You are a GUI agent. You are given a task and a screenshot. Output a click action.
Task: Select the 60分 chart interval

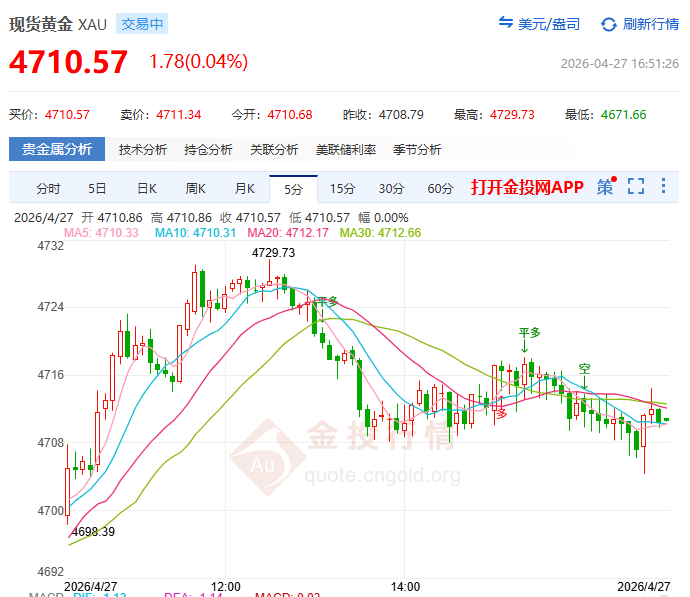tap(440, 189)
